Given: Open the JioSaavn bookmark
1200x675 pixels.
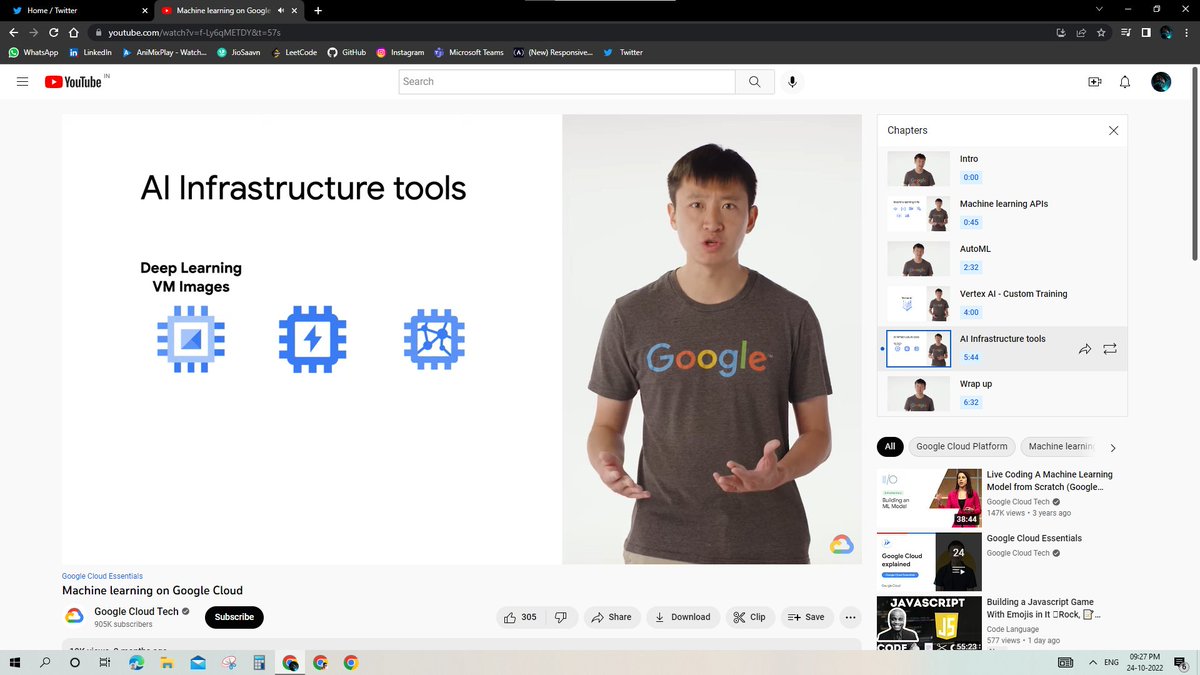Looking at the screenshot, I should (x=239, y=52).
